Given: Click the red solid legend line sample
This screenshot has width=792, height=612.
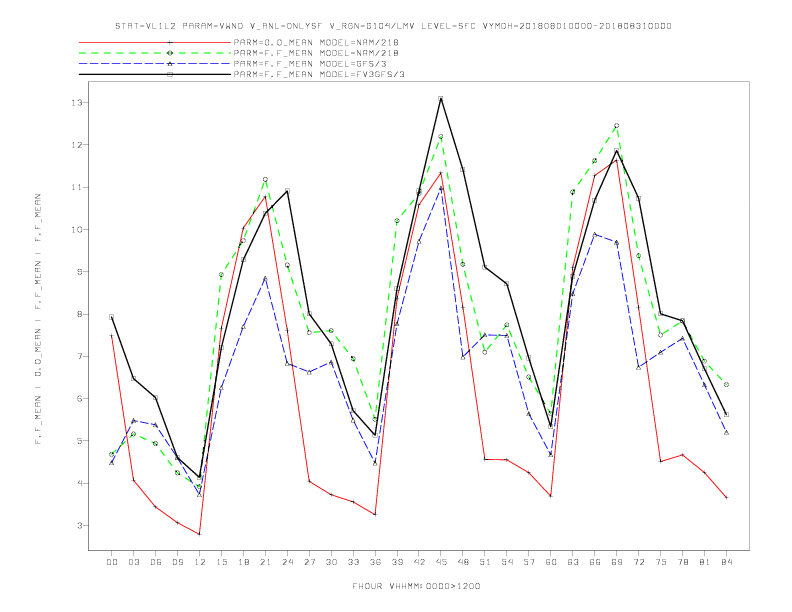Looking at the screenshot, I should pos(155,42).
